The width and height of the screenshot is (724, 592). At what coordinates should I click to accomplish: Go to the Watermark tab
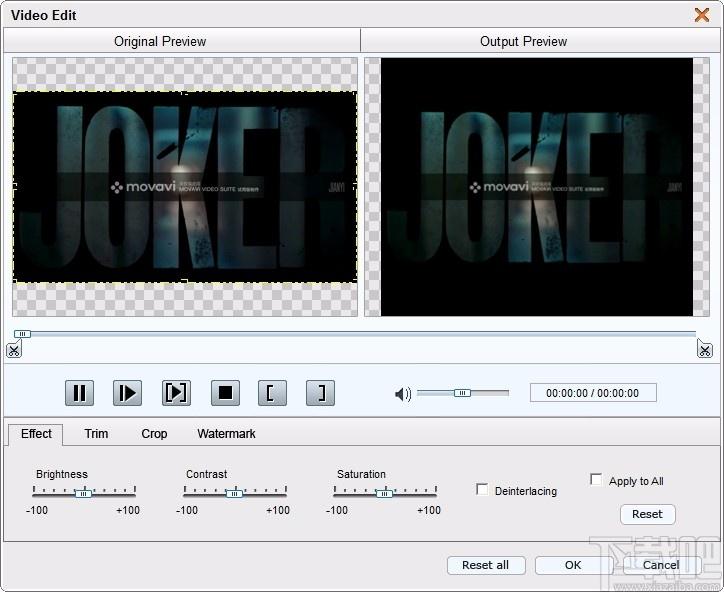pyautogui.click(x=226, y=434)
